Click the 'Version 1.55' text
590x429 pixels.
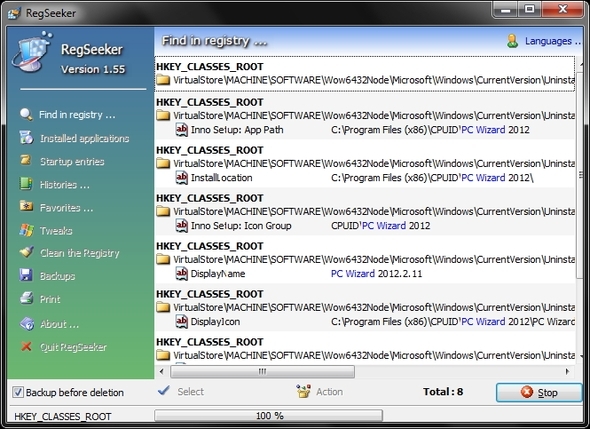click(x=93, y=69)
